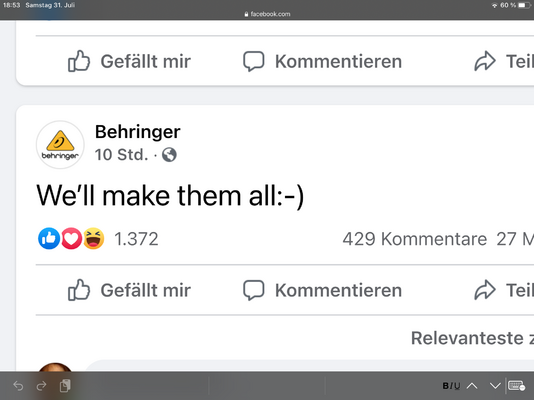View the 429 Kommentare list
Viewport: 534px width, 400px height.
(414, 239)
